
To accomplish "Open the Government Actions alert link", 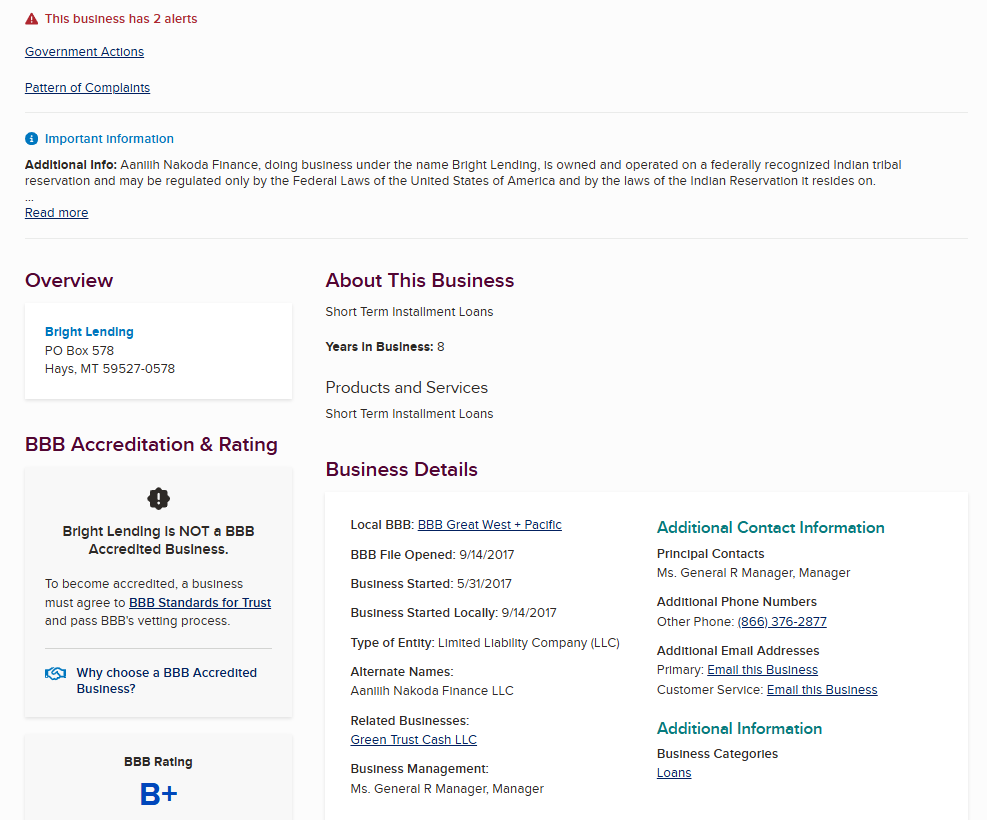I will click(x=84, y=52).
